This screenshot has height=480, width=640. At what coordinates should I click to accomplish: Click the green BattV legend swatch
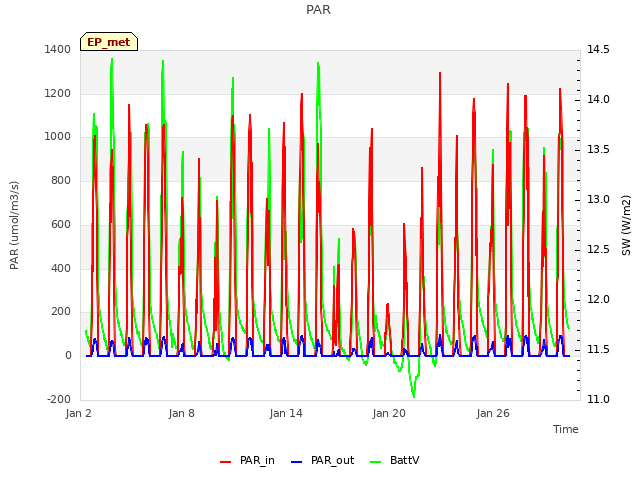pos(376,462)
